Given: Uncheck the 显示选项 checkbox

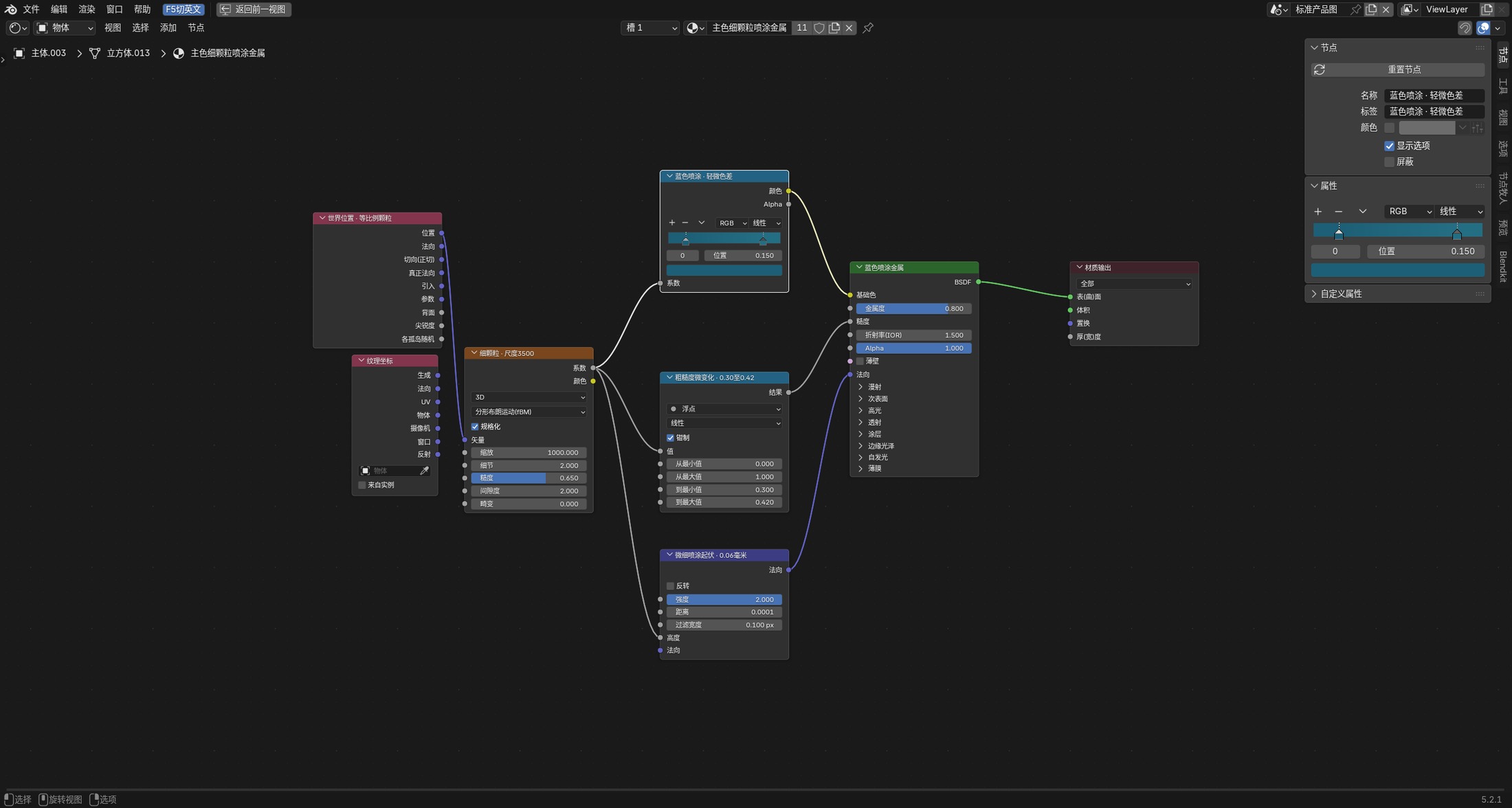Looking at the screenshot, I should point(1389,146).
